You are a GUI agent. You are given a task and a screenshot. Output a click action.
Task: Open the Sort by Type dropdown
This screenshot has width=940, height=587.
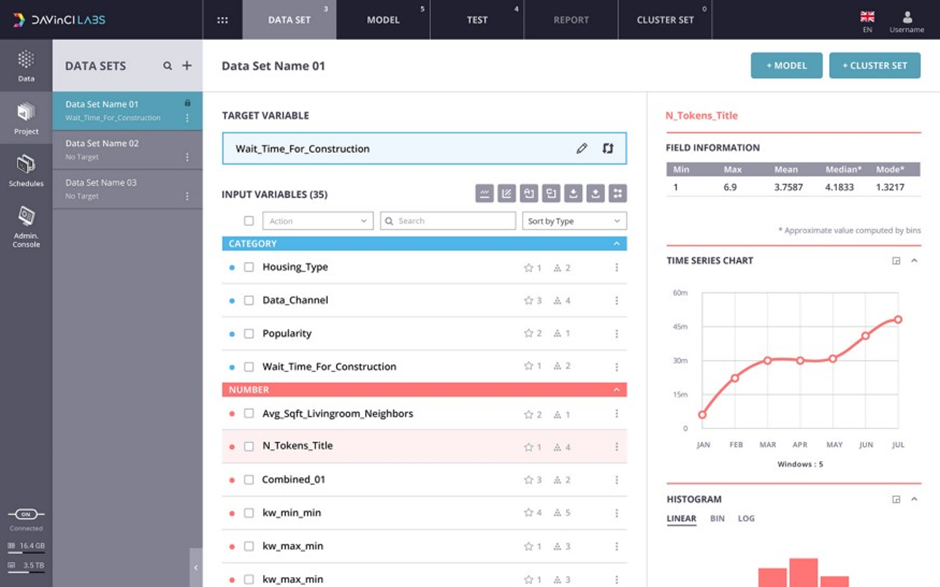coord(574,221)
